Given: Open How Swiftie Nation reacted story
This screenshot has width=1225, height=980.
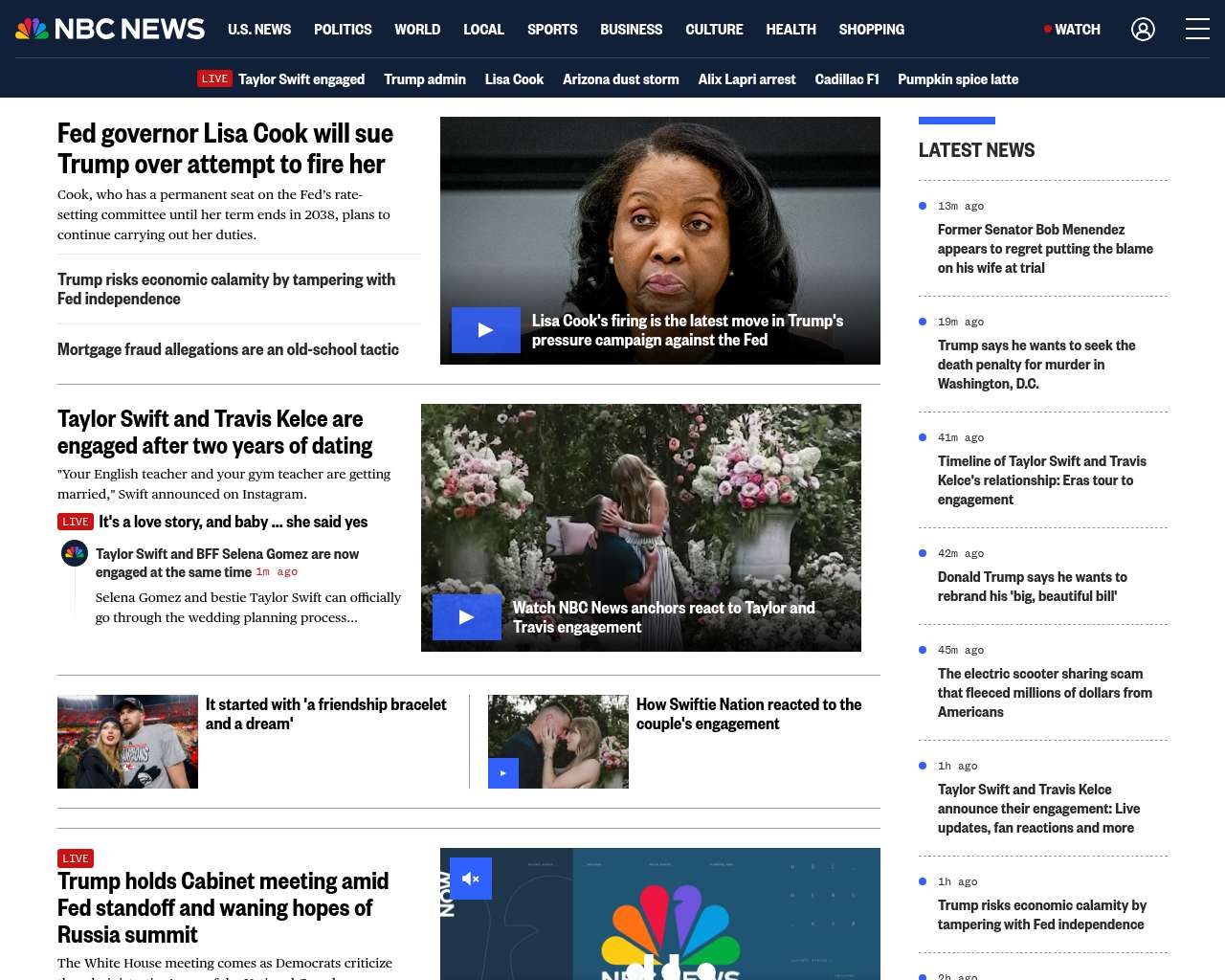Looking at the screenshot, I should (748, 714).
